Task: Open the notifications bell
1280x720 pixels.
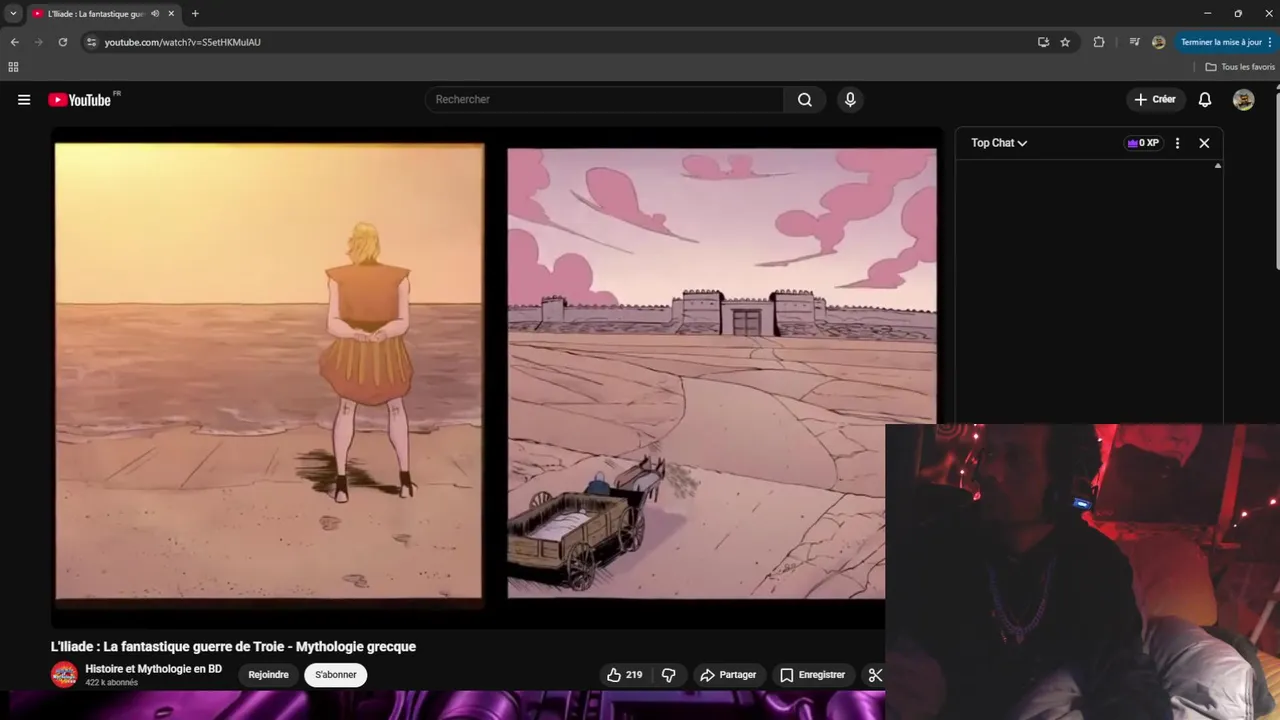Action: coord(1205,99)
